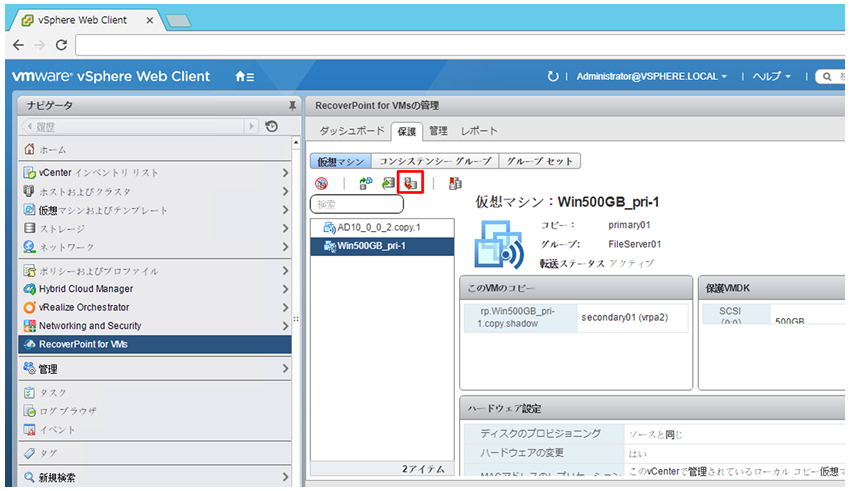The image size is (850, 491).
Task: Click the vRealize Orchestrator icon
Action: pos(29,307)
